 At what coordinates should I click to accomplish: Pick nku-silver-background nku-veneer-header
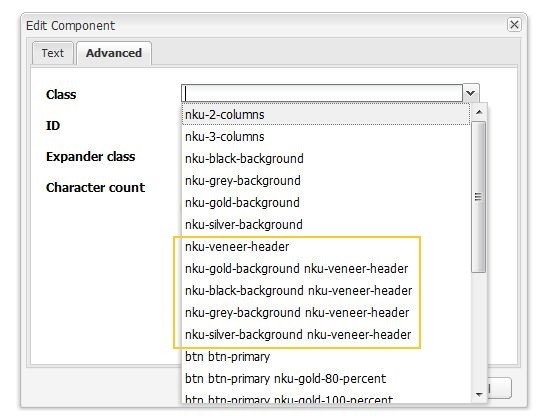click(x=325, y=334)
